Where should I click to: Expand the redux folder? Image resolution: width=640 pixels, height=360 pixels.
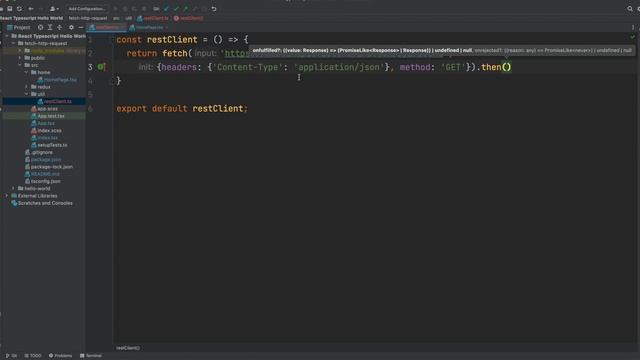click(27, 87)
